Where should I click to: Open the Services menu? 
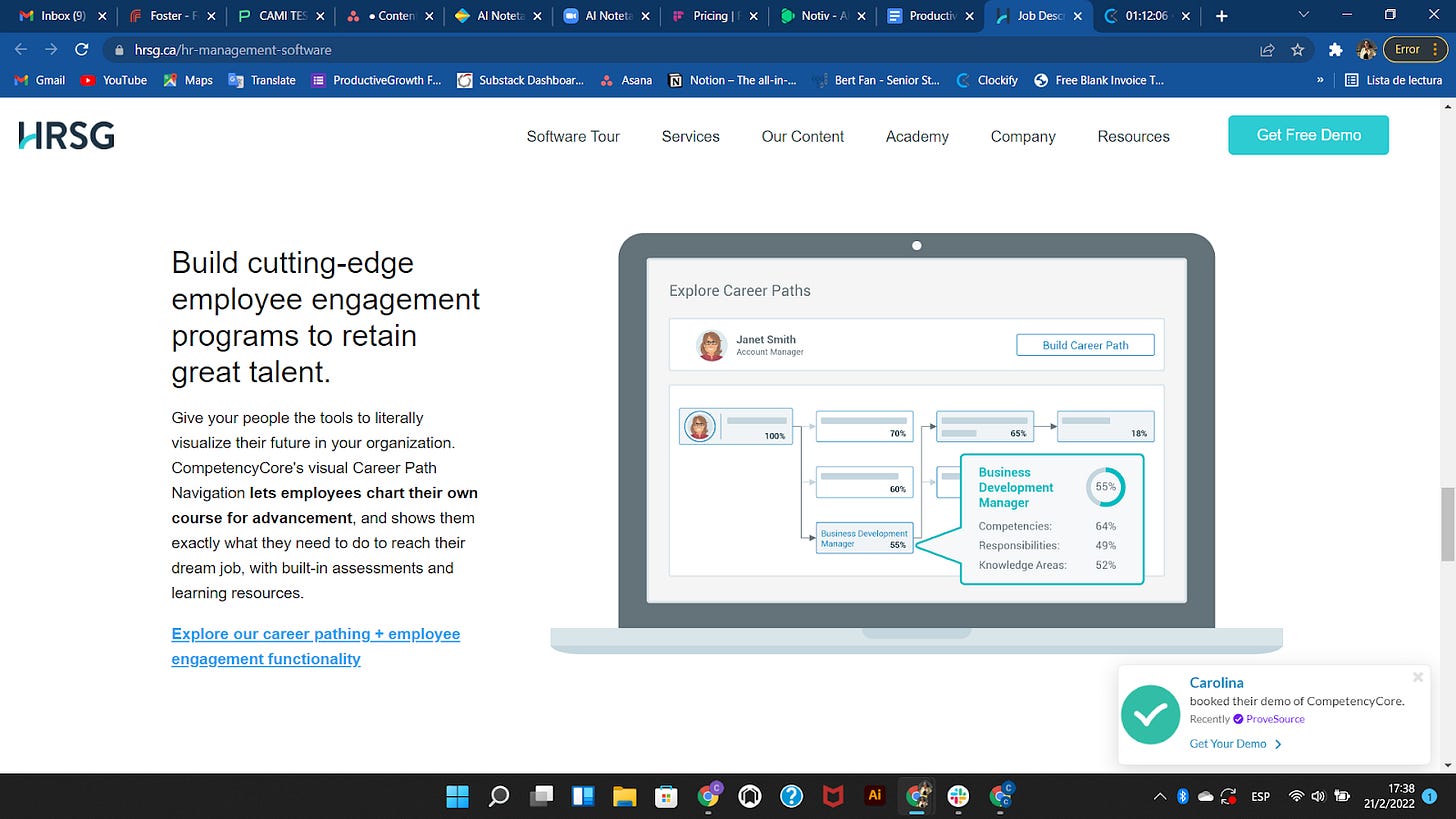(690, 136)
